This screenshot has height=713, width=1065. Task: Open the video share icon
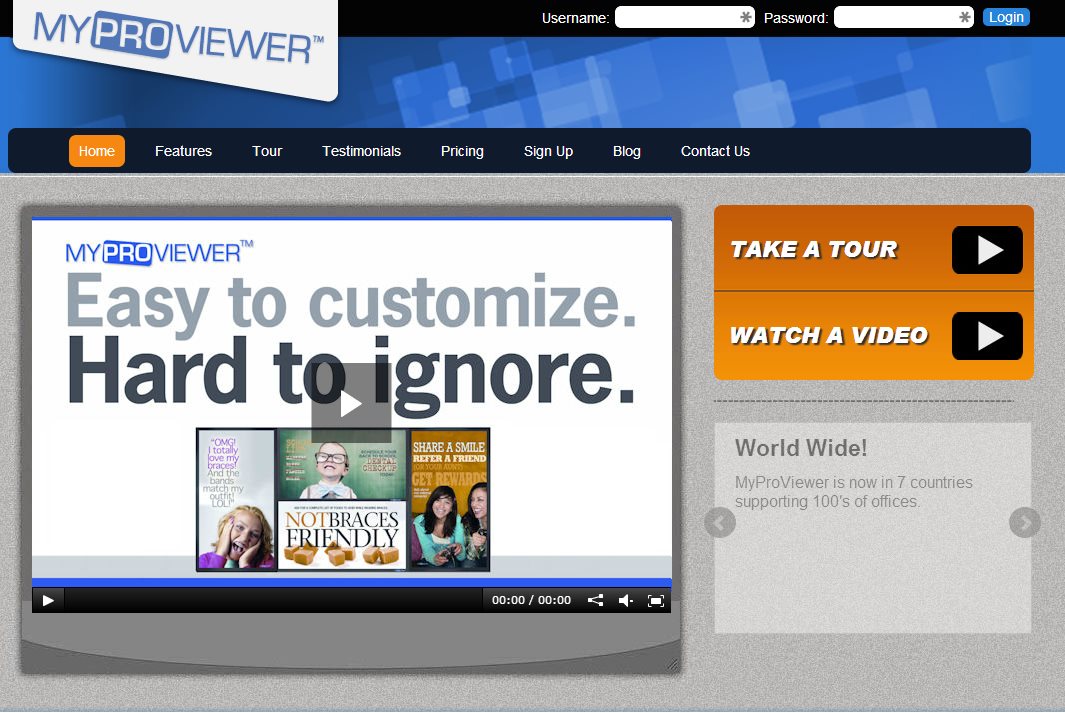596,600
